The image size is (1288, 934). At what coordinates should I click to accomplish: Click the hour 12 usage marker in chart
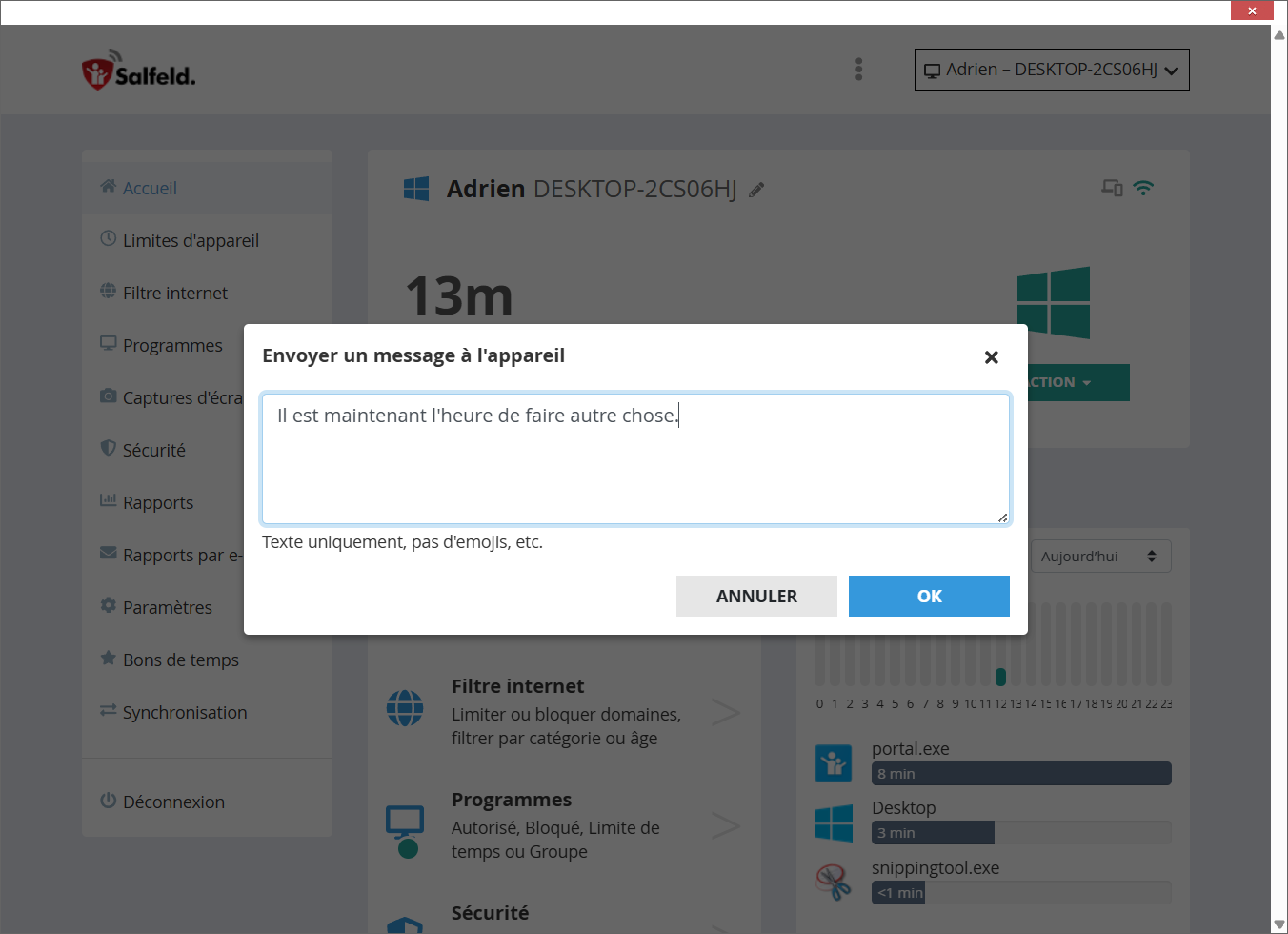coord(1000,677)
